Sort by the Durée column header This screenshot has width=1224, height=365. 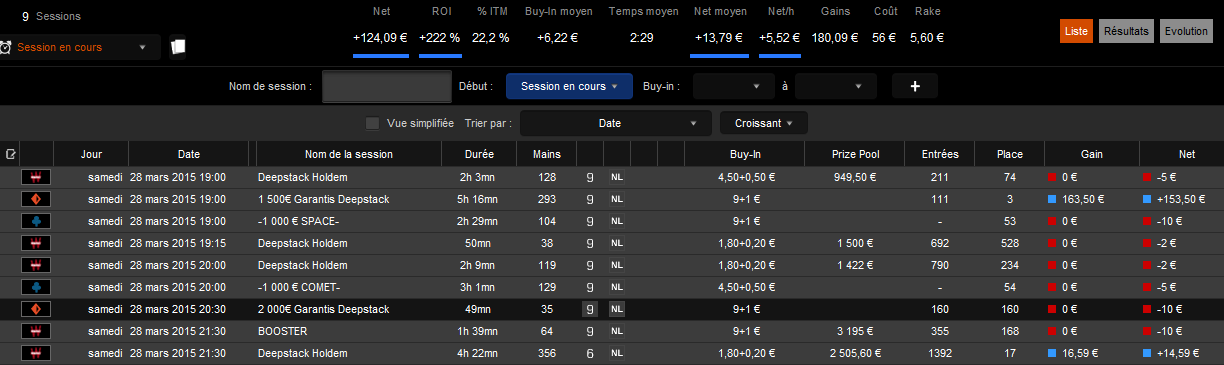point(479,154)
